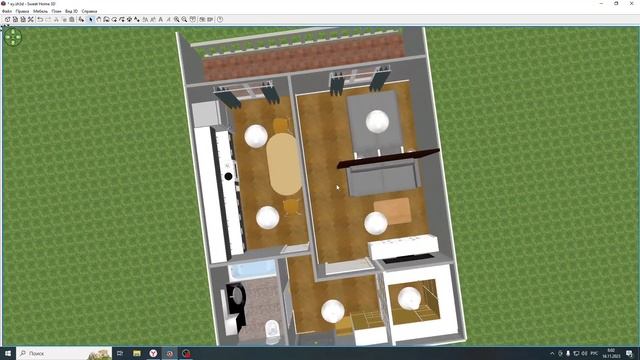Click the New home toolbar icon
The image size is (640, 360).
pos(7,19)
